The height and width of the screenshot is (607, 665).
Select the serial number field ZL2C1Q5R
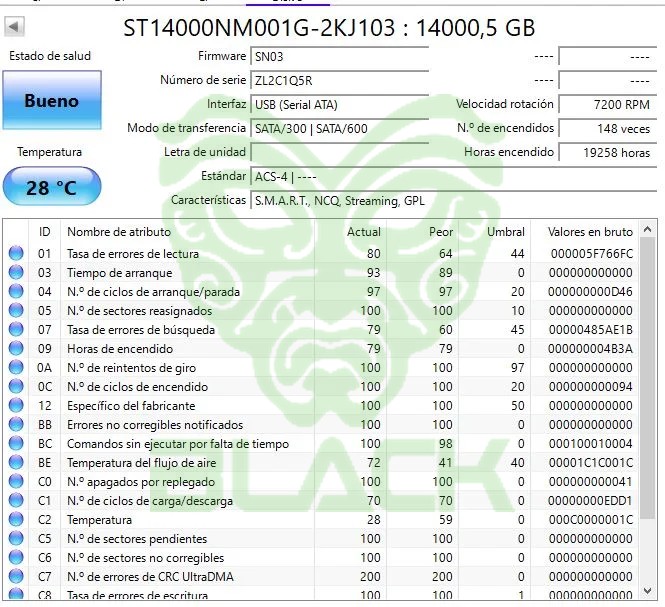pyautogui.click(x=340, y=81)
